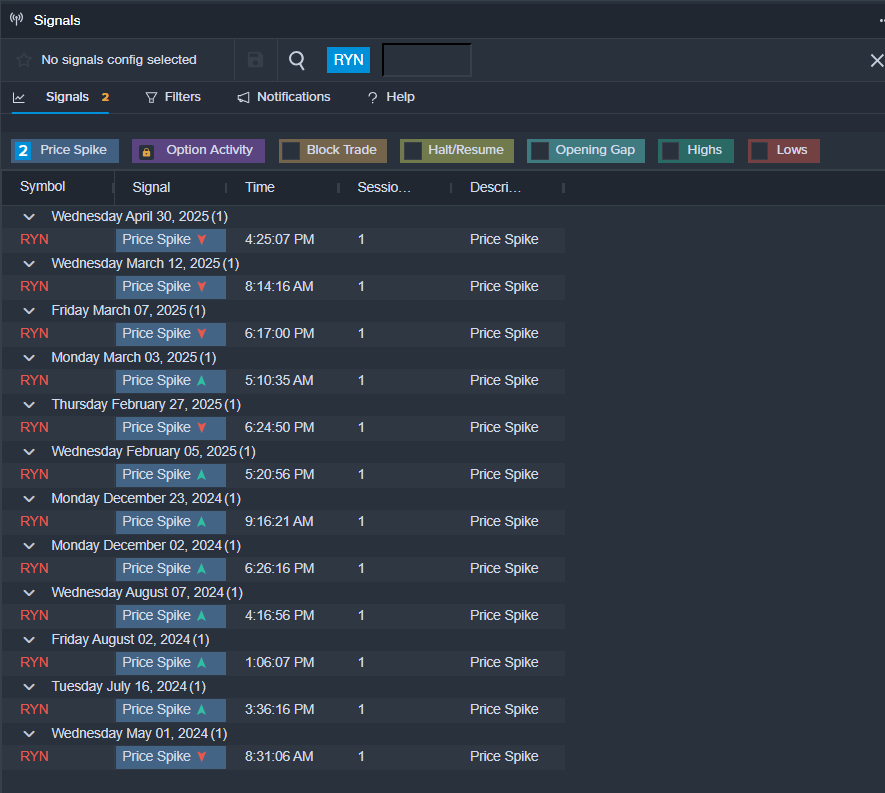Toggle the Opening Gap checkbox
The height and width of the screenshot is (793, 885).
point(539,151)
